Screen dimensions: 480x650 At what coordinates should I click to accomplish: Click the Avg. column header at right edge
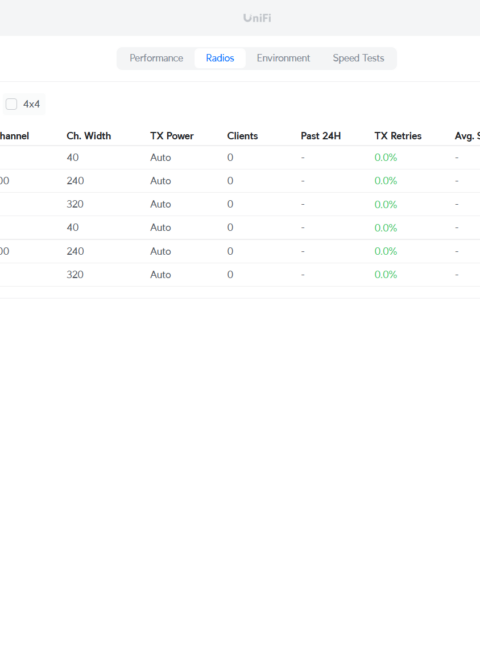(467, 136)
